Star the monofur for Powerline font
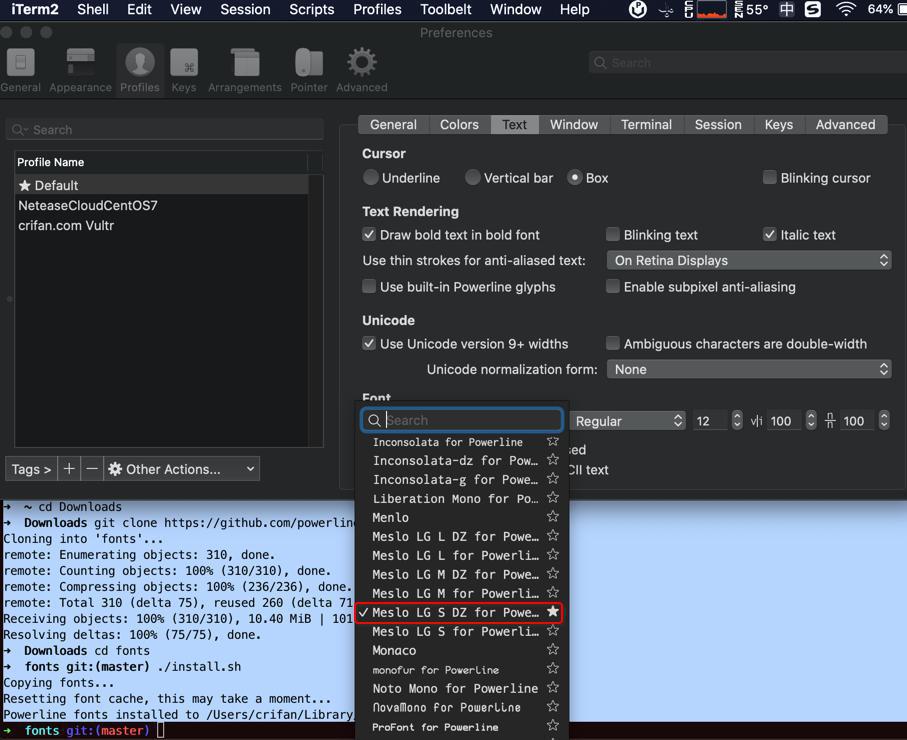The image size is (907, 740). tap(553, 669)
